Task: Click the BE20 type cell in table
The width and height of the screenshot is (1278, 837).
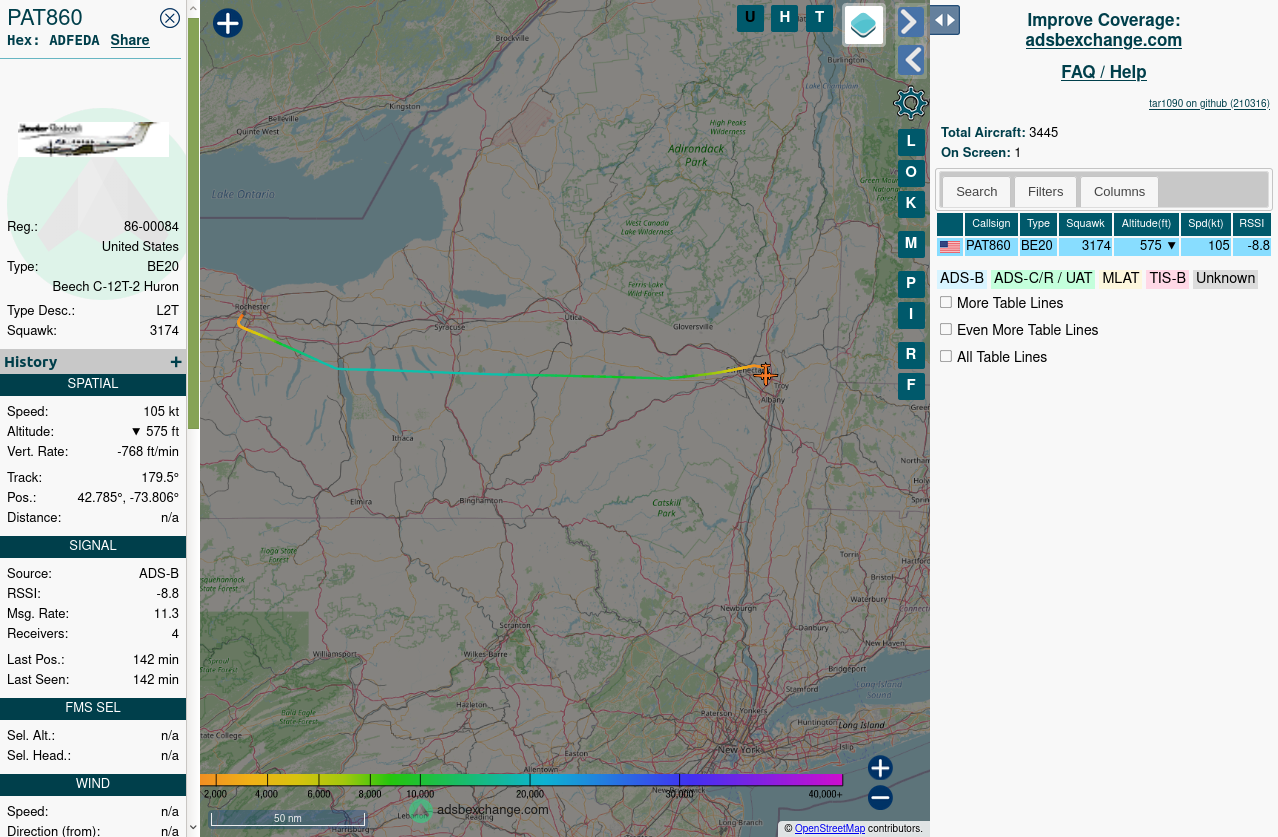Action: [x=1037, y=246]
